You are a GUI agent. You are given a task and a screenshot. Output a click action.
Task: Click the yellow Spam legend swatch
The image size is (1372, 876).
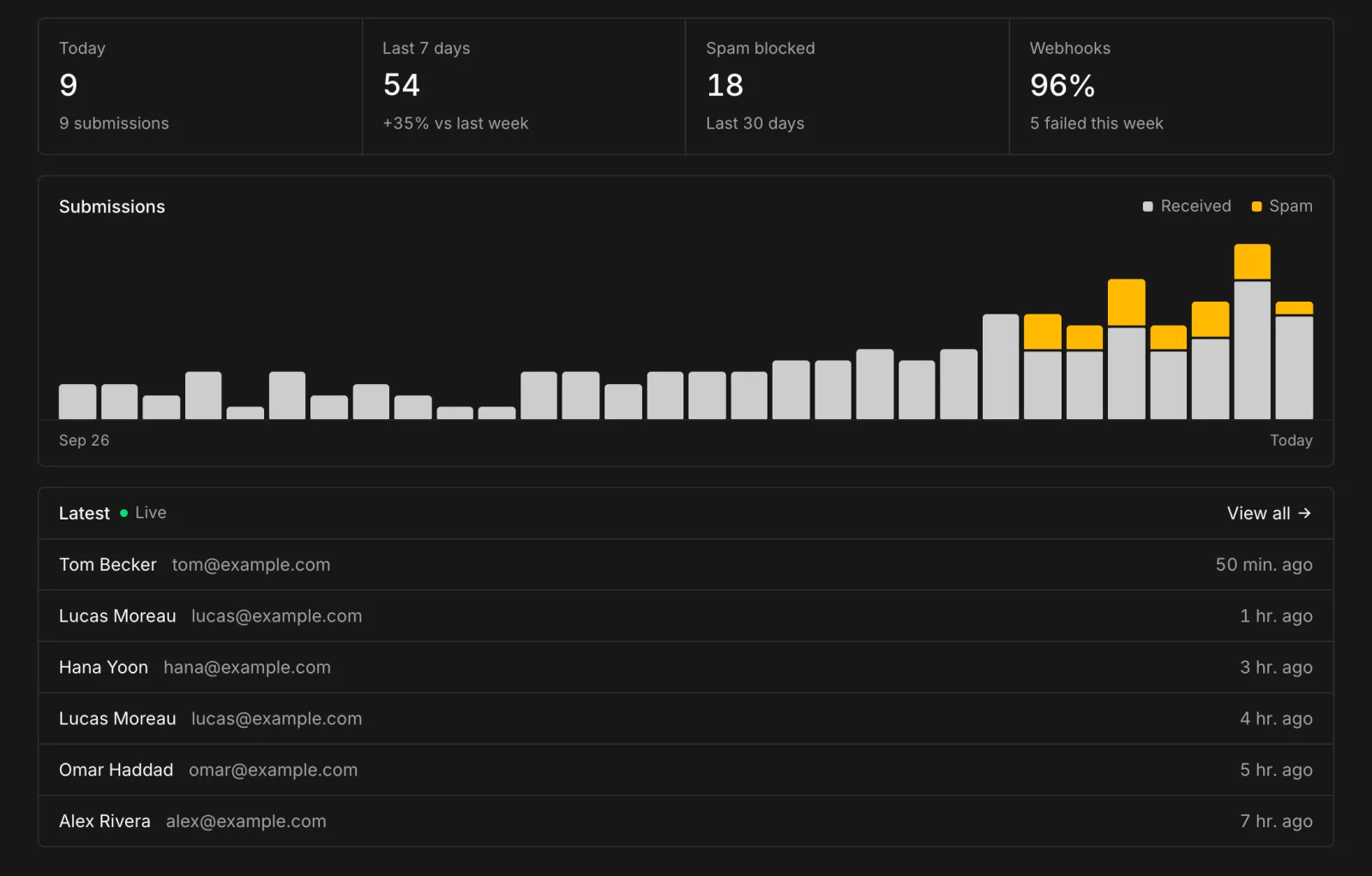[1256, 207]
